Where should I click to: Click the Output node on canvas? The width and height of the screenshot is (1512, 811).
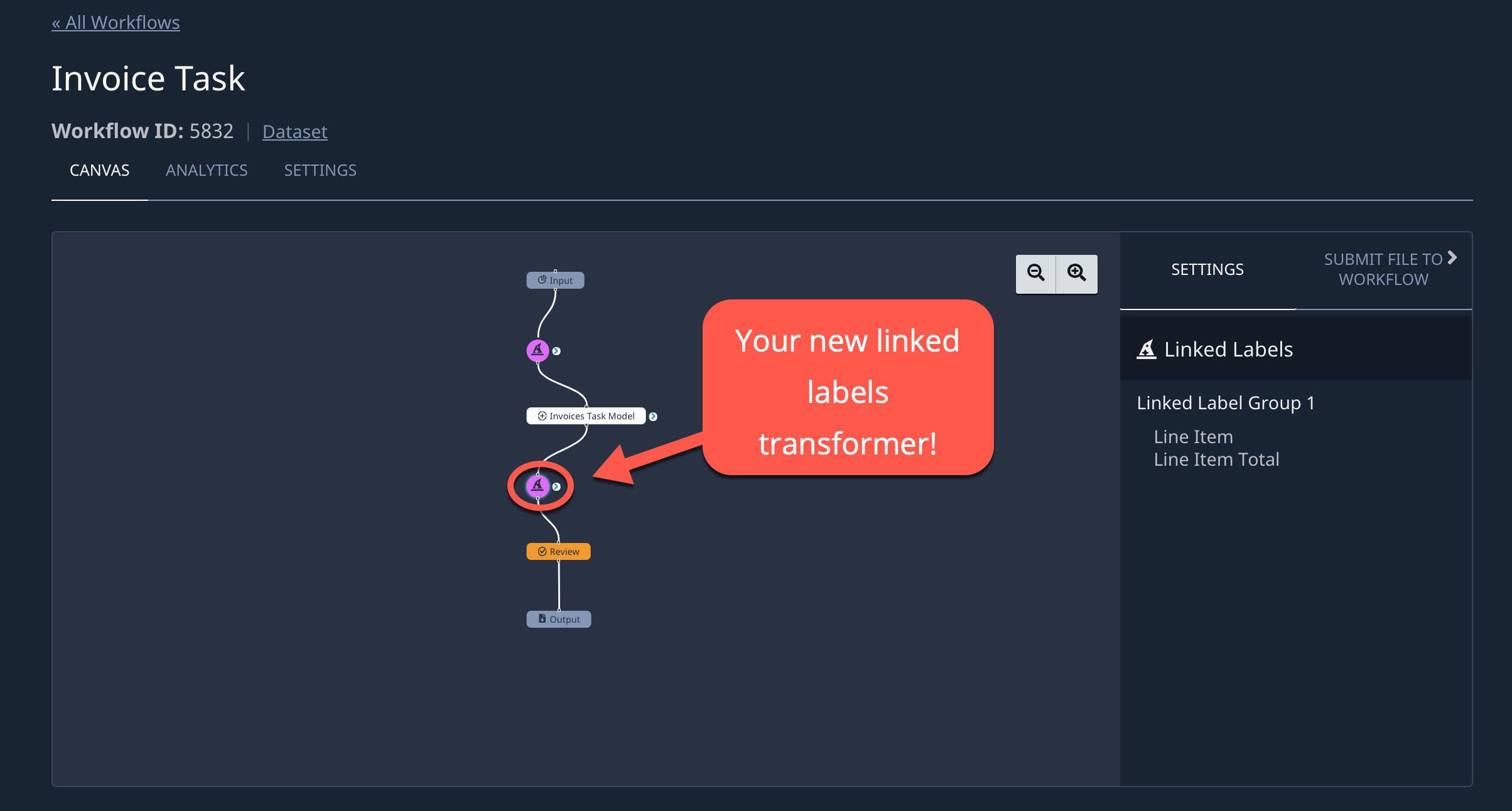tap(558, 619)
